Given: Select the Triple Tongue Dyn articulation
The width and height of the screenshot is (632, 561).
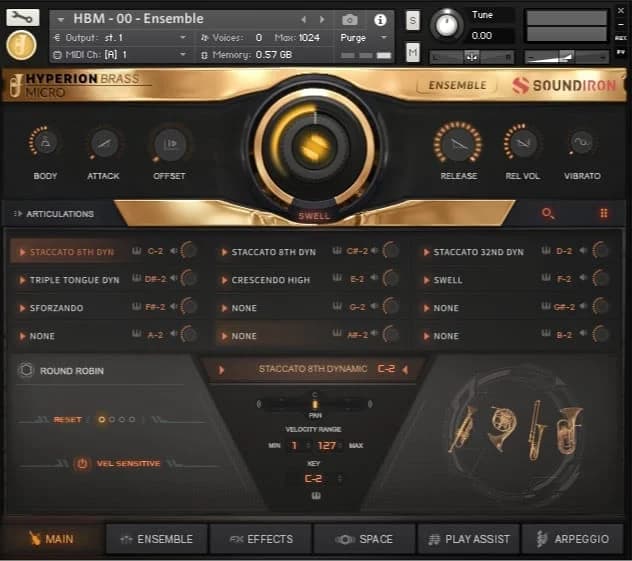Looking at the screenshot, I should tap(74, 280).
